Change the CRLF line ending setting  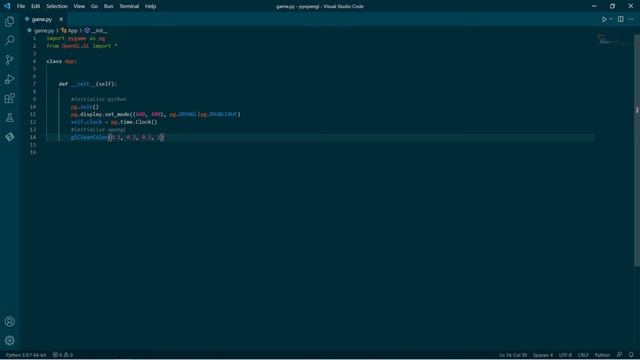pos(583,355)
